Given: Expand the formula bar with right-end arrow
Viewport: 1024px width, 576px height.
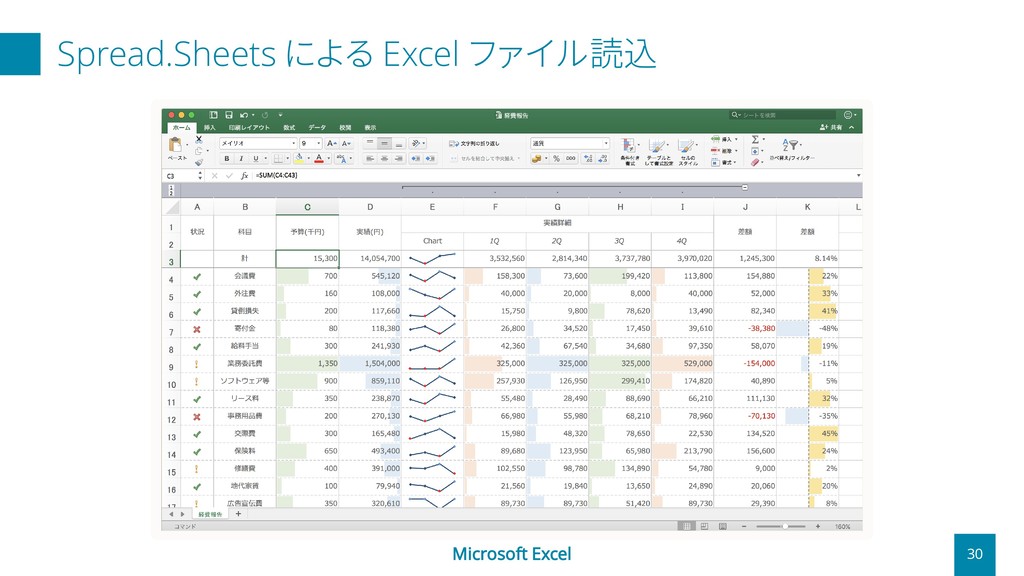Looking at the screenshot, I should [858, 175].
